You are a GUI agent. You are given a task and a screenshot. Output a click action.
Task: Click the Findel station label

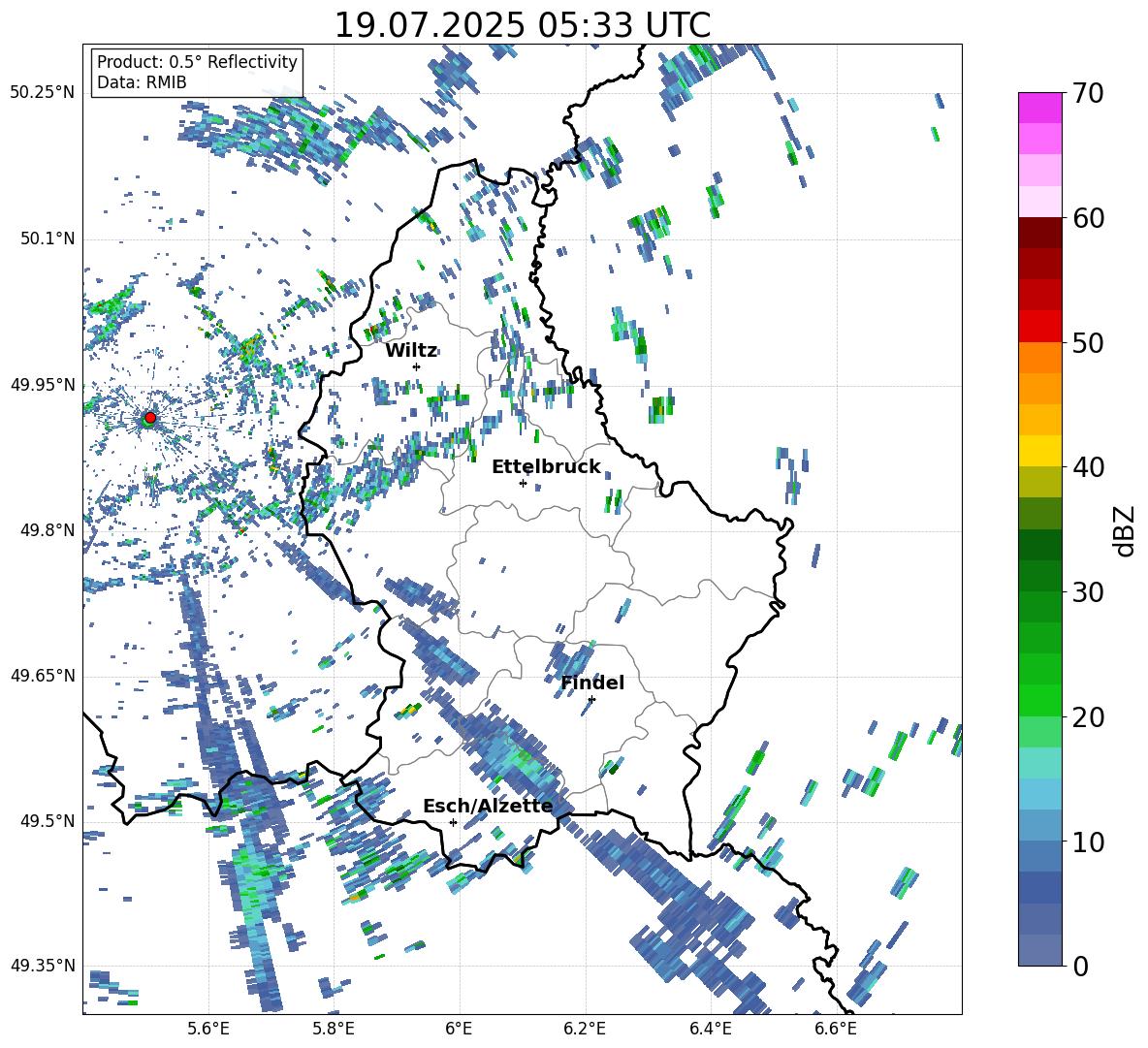coord(592,683)
